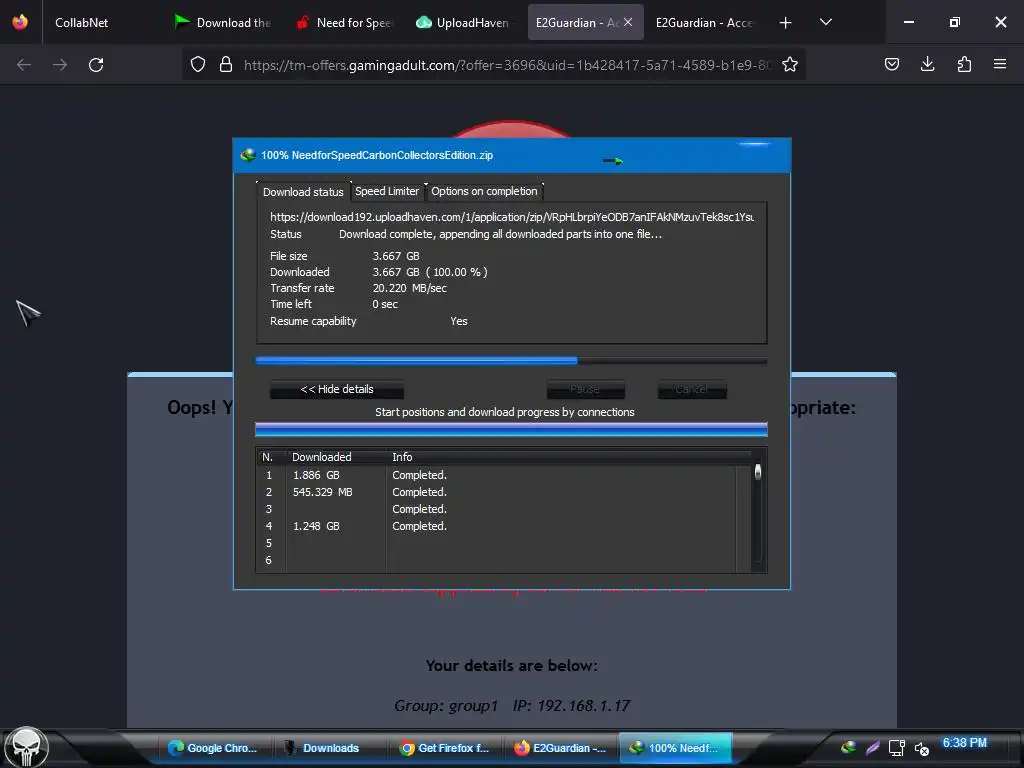Select connection row 1 with 1.886 GB
The height and width of the screenshot is (768, 1024).
pos(503,475)
